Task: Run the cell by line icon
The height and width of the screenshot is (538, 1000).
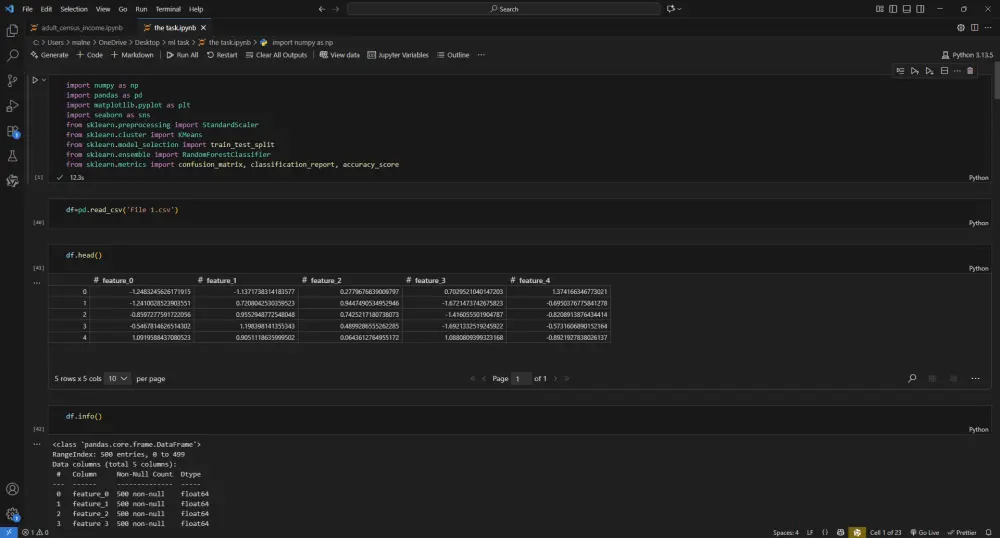Action: [x=900, y=71]
